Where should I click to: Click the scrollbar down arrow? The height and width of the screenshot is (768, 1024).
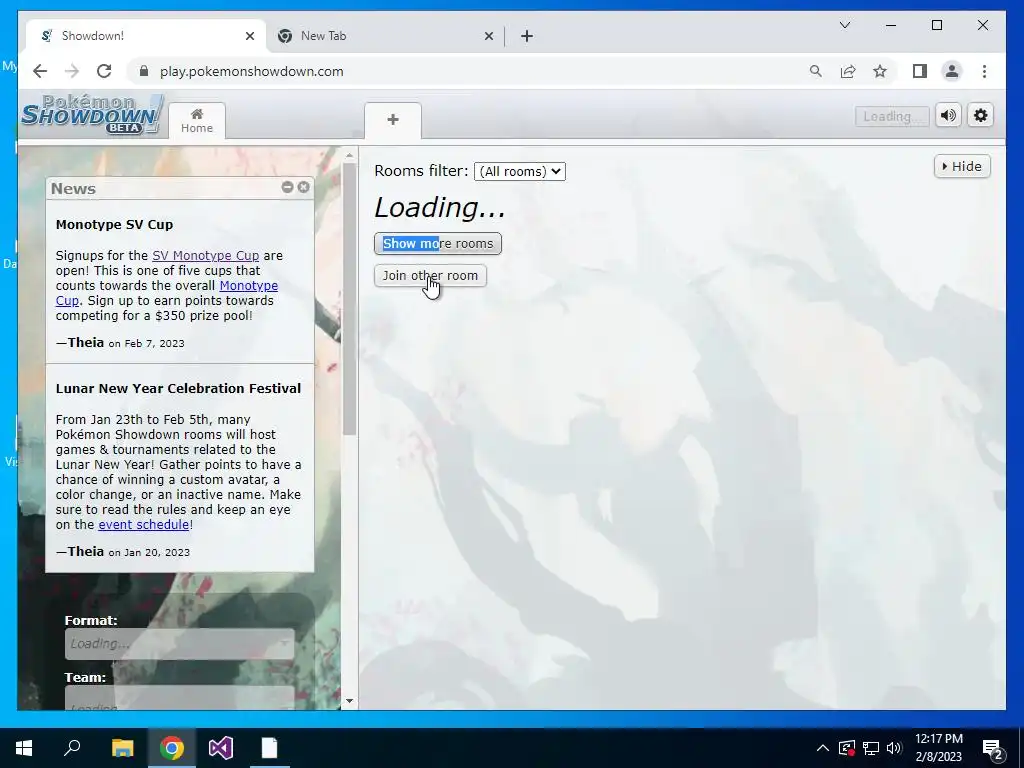click(x=349, y=701)
